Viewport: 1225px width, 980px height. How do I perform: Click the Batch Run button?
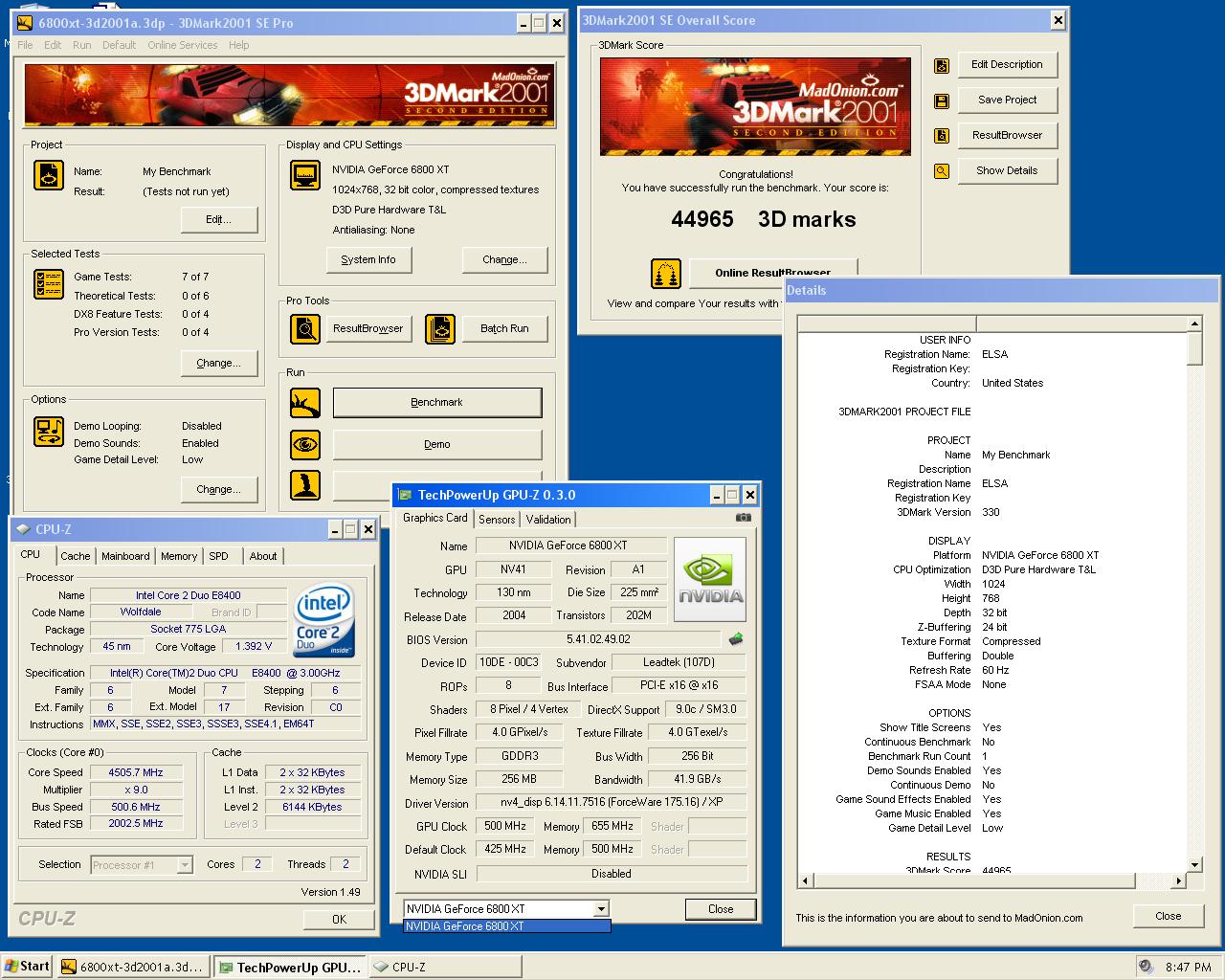pyautogui.click(x=504, y=329)
